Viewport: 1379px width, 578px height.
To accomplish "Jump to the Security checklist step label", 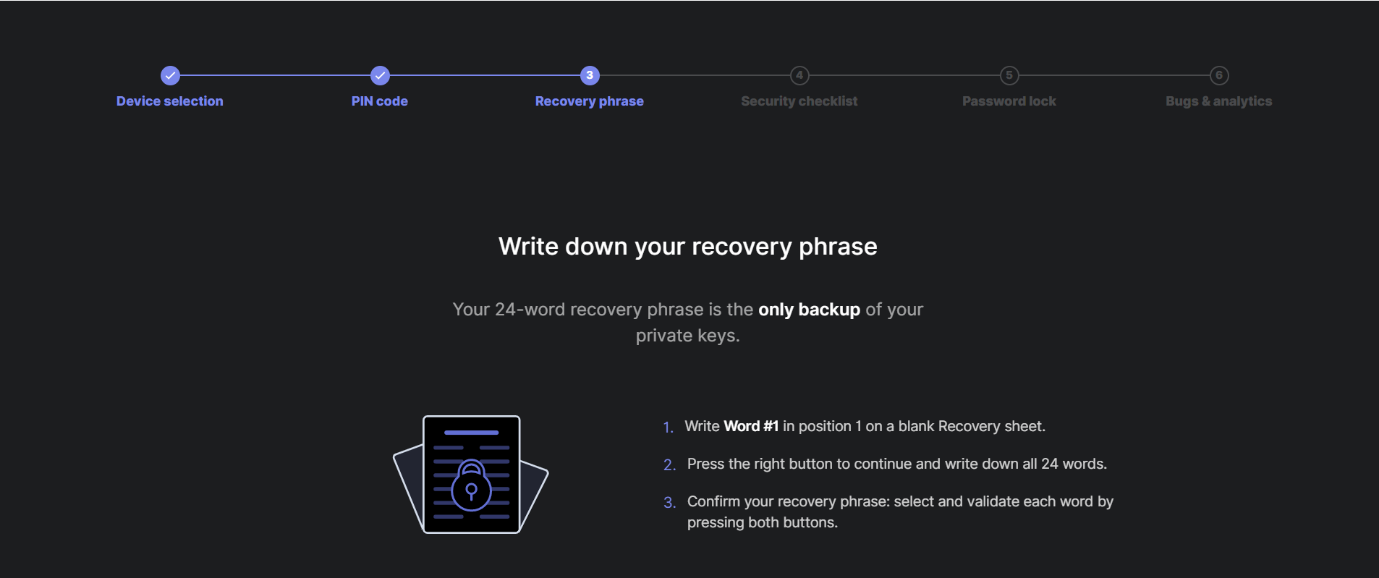I will point(799,101).
